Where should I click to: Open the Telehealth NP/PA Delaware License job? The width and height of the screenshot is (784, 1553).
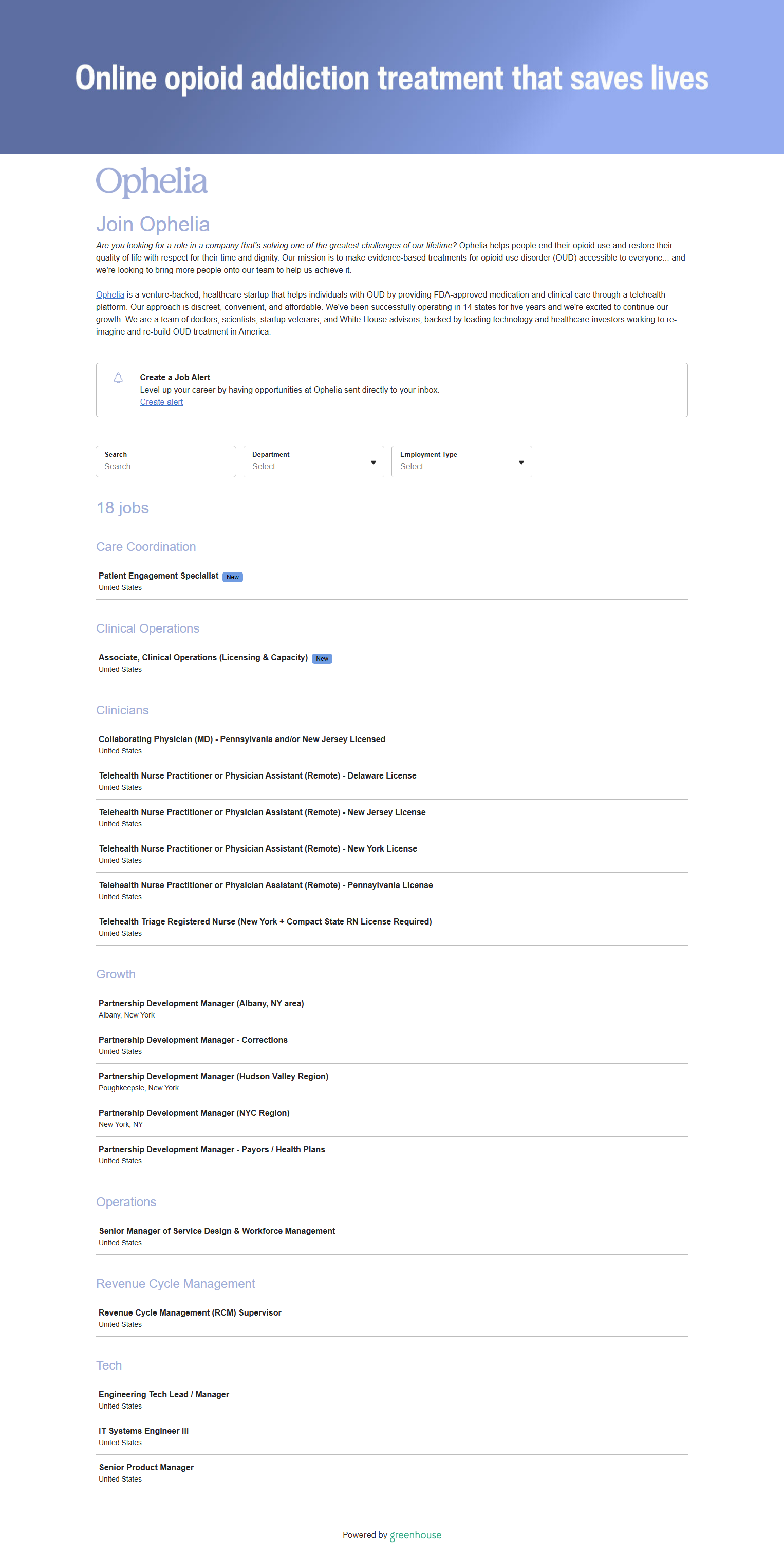click(391, 781)
